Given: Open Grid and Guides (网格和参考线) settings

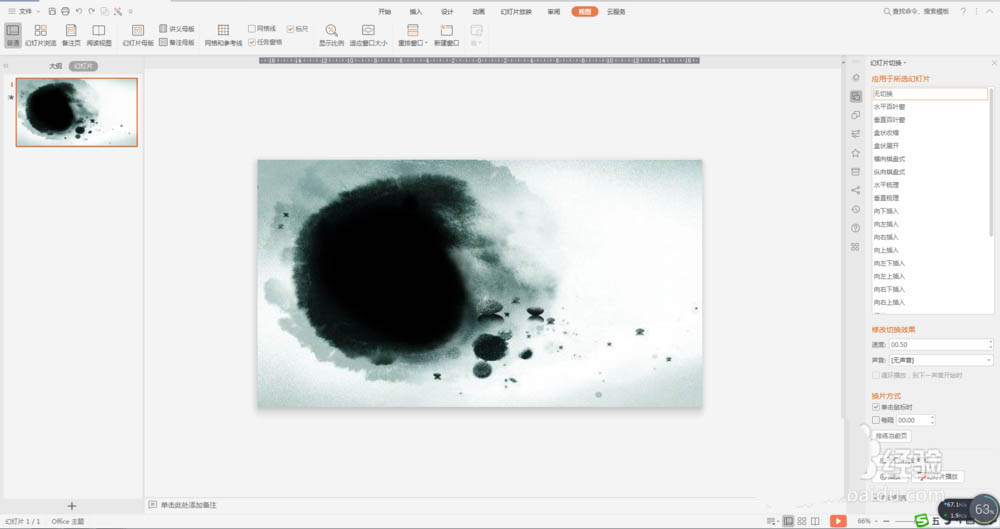Looking at the screenshot, I should (x=223, y=35).
